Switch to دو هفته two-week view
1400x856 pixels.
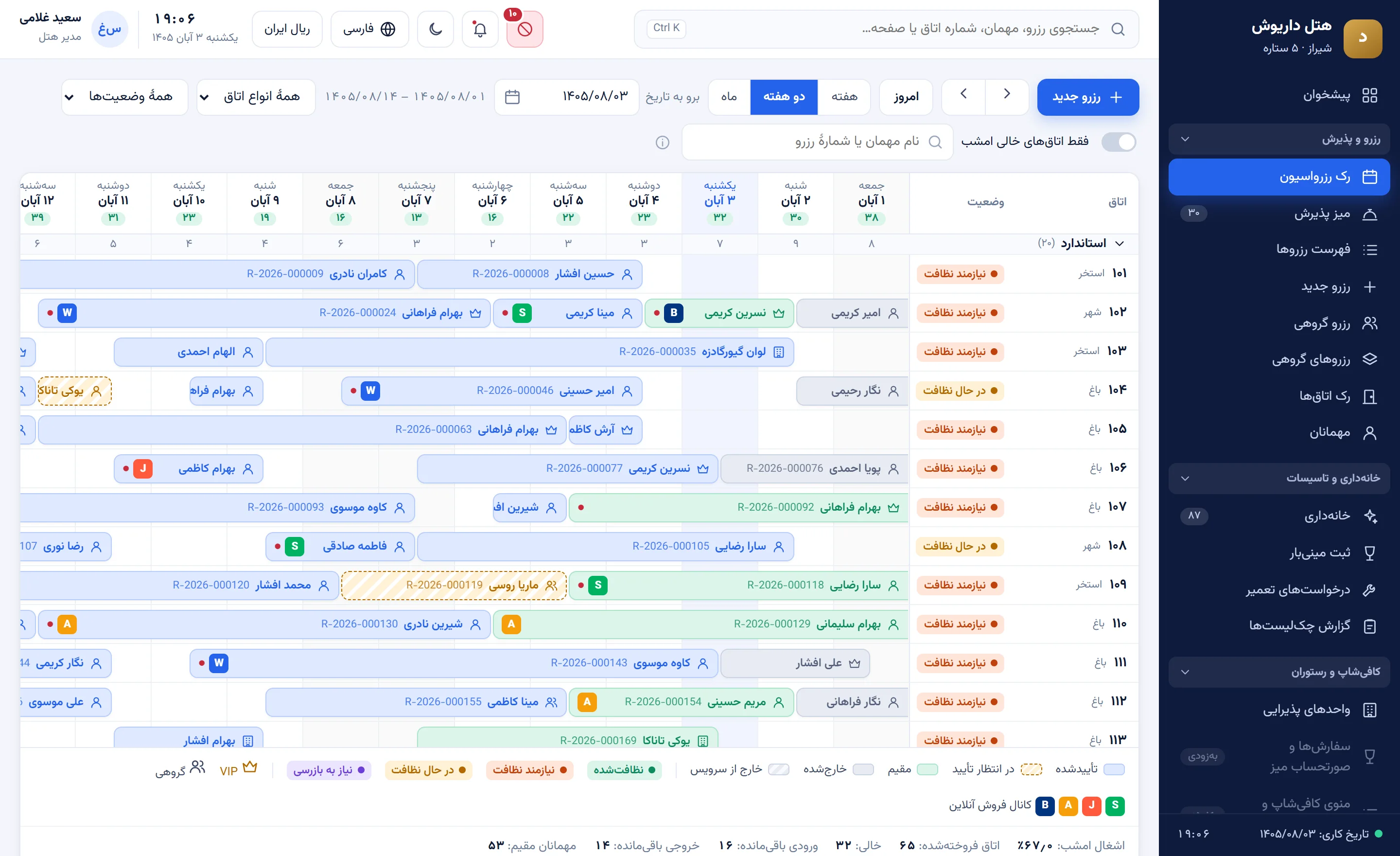click(x=784, y=97)
